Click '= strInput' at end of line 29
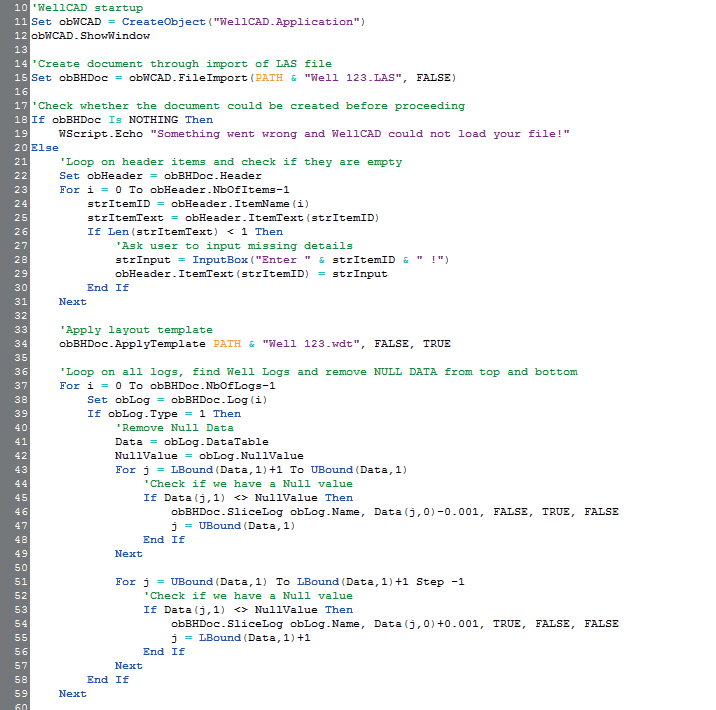The height and width of the screenshot is (710, 716). [353, 274]
